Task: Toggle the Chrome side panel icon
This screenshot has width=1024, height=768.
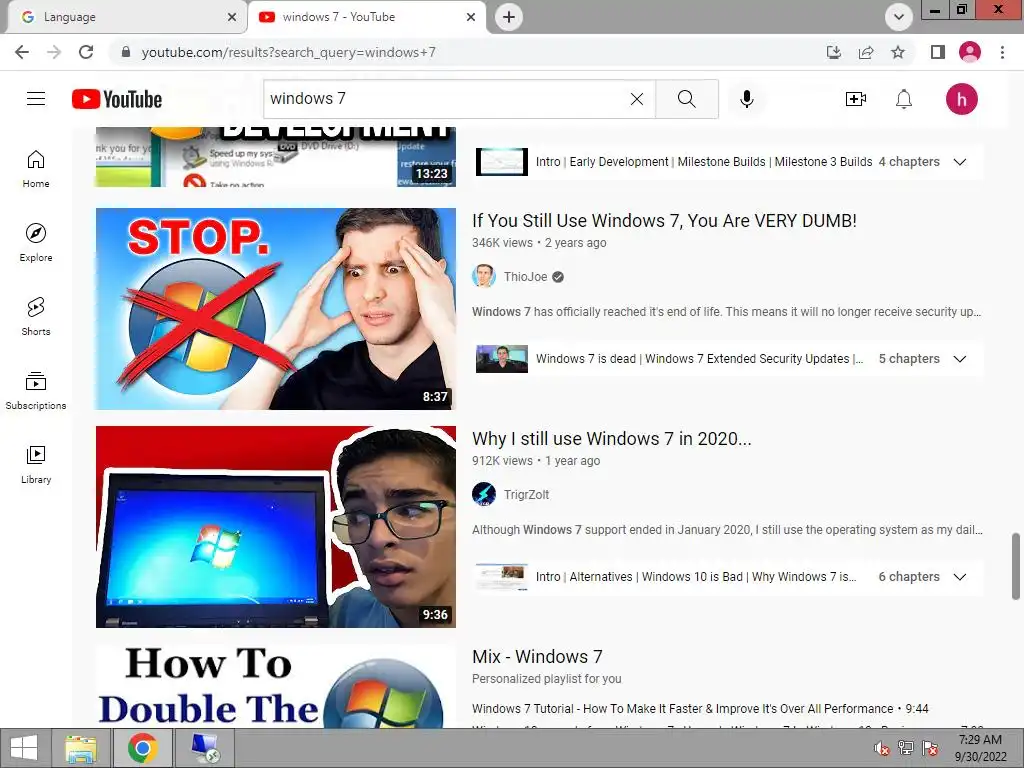Action: [938, 52]
